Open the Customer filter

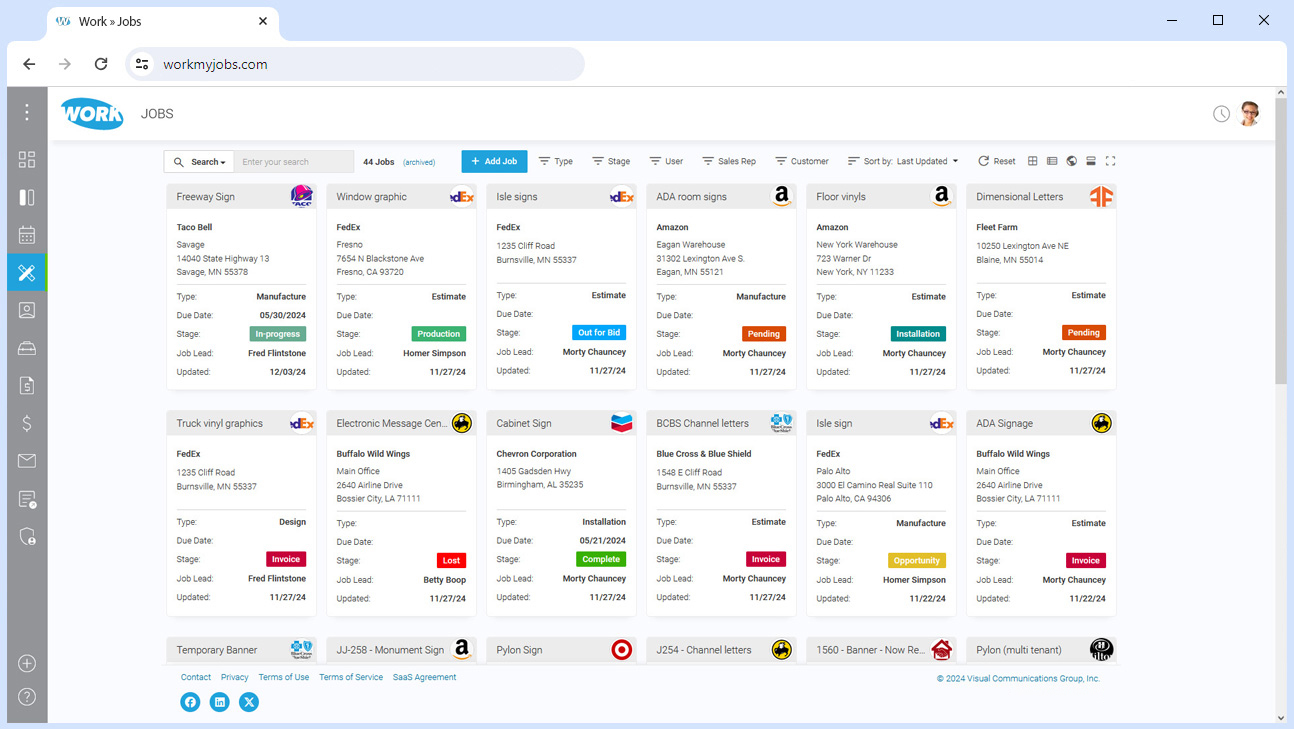[x=802, y=161]
